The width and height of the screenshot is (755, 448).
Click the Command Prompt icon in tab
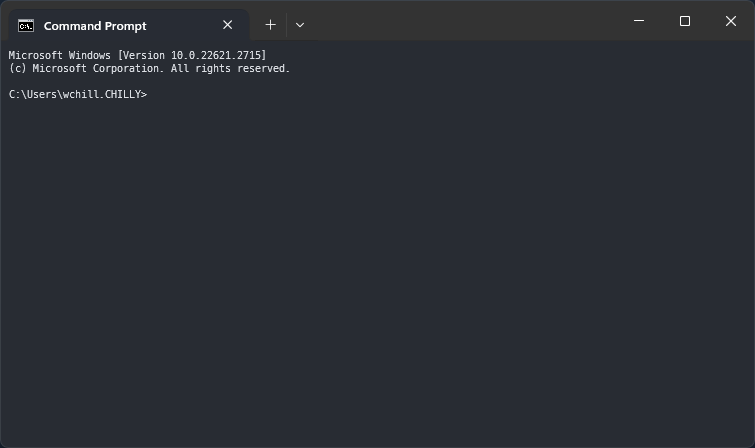[x=26, y=26]
